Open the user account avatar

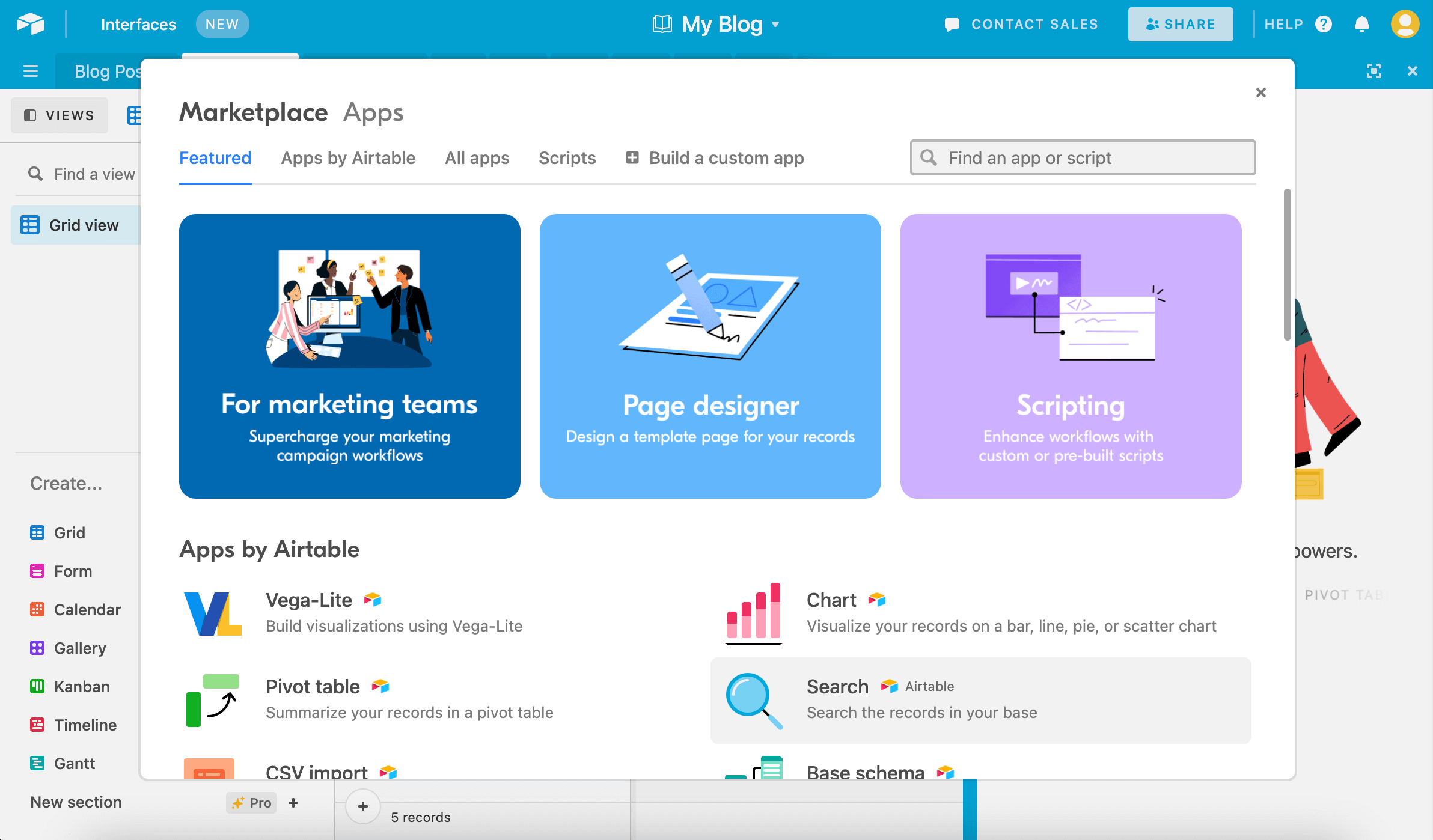(x=1405, y=24)
